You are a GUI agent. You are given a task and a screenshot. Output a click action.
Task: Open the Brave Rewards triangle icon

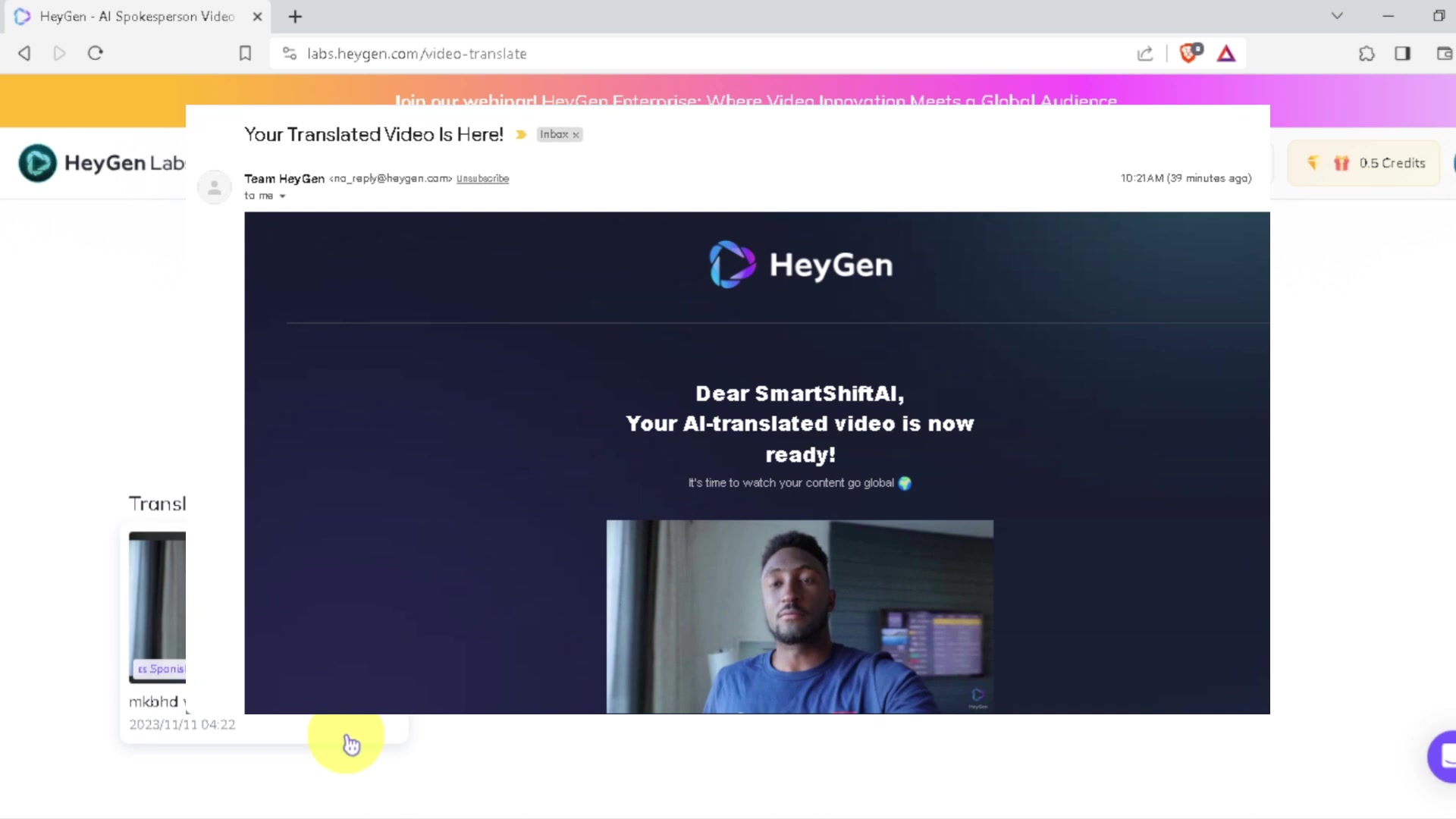point(1226,53)
